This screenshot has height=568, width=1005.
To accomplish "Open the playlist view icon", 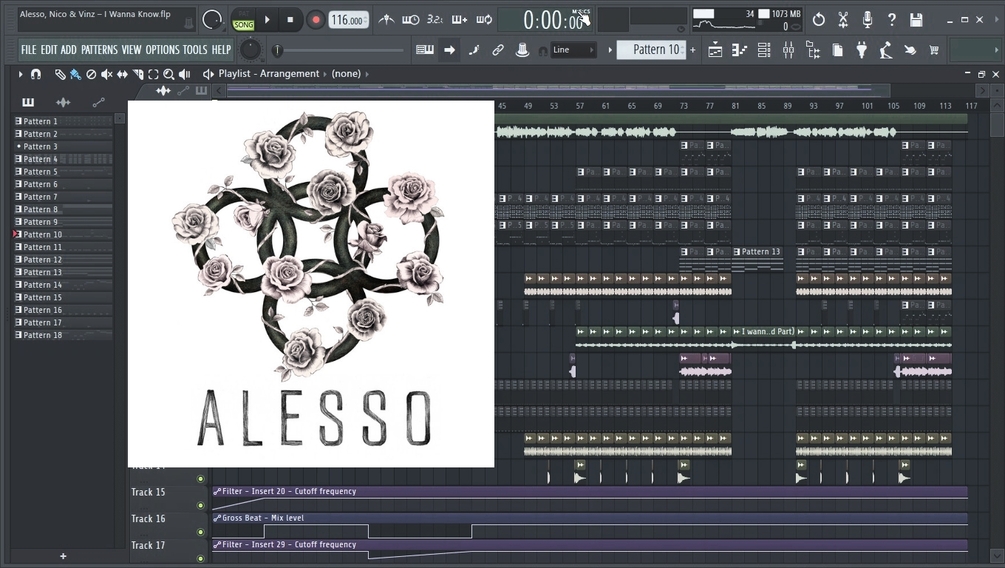I will [715, 50].
